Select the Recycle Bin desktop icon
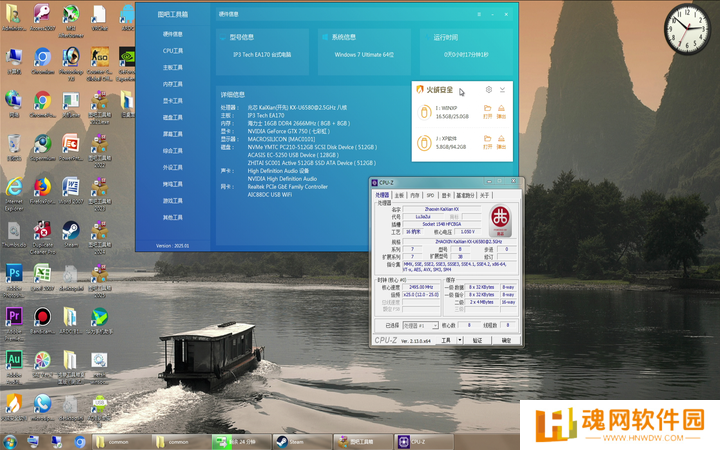This screenshot has height=450, width=720. pyautogui.click(x=14, y=148)
